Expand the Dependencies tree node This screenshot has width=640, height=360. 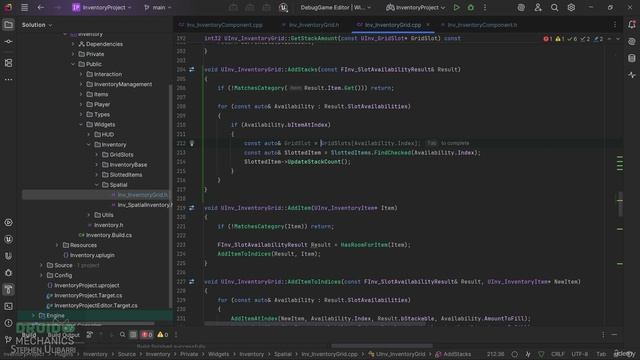(x=73, y=44)
